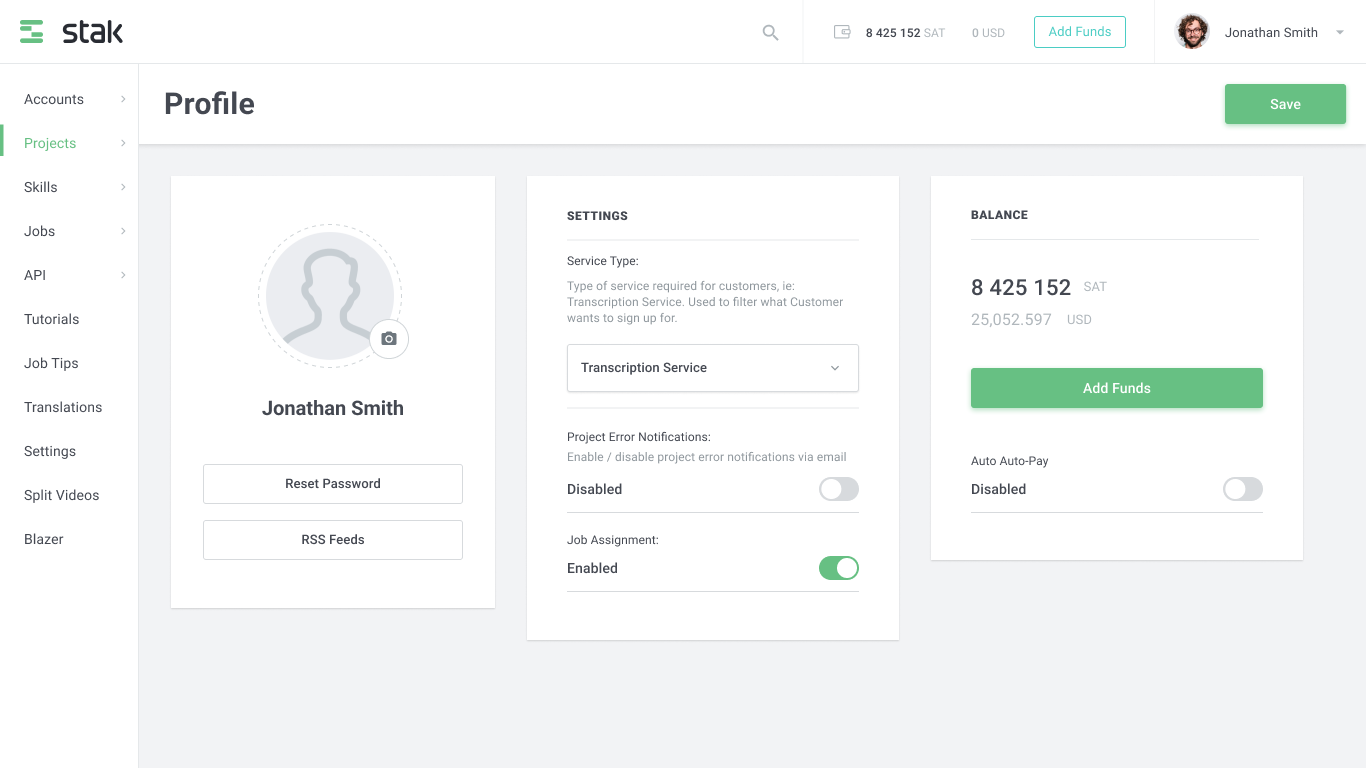The image size is (1366, 768).
Task: Go to Settings in the sidebar
Action: point(49,451)
